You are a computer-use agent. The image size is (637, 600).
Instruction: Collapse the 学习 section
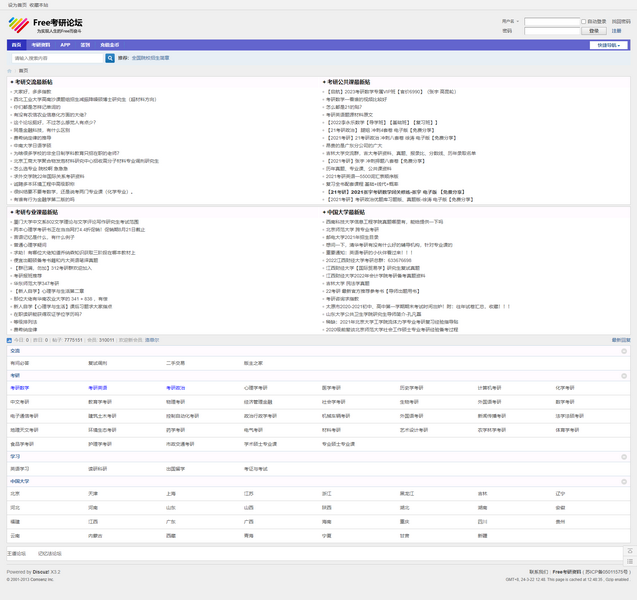pos(624,456)
